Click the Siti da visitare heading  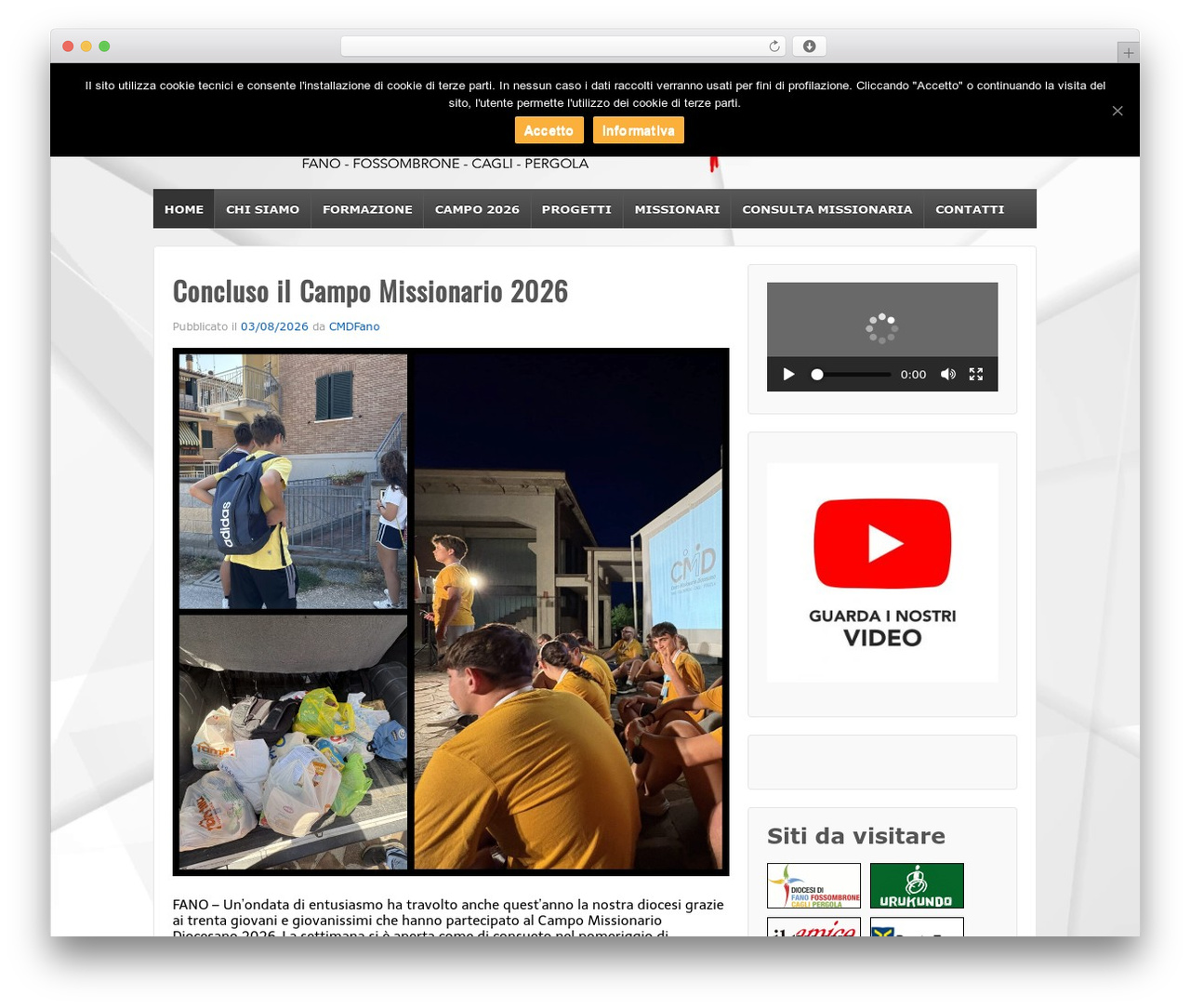tap(856, 836)
